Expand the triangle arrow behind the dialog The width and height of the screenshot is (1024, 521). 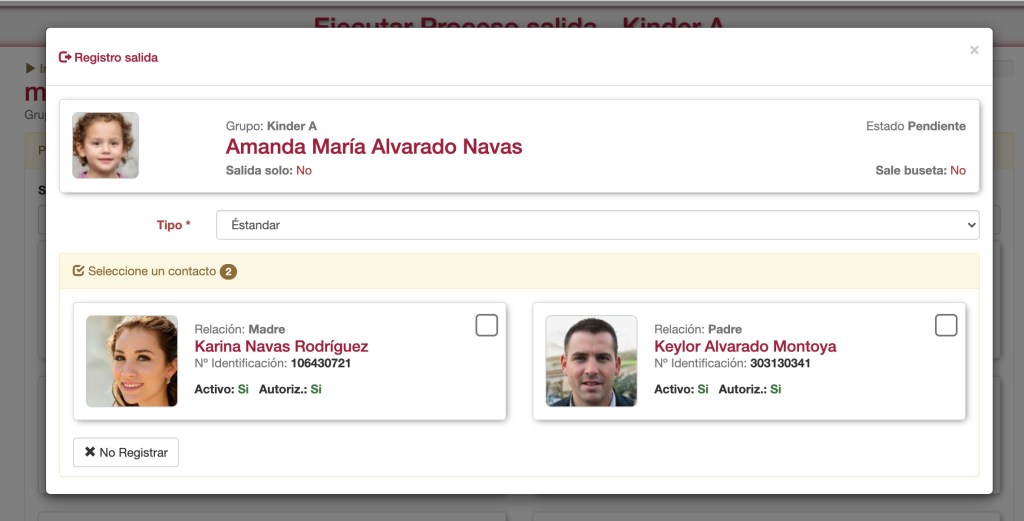(x=31, y=68)
